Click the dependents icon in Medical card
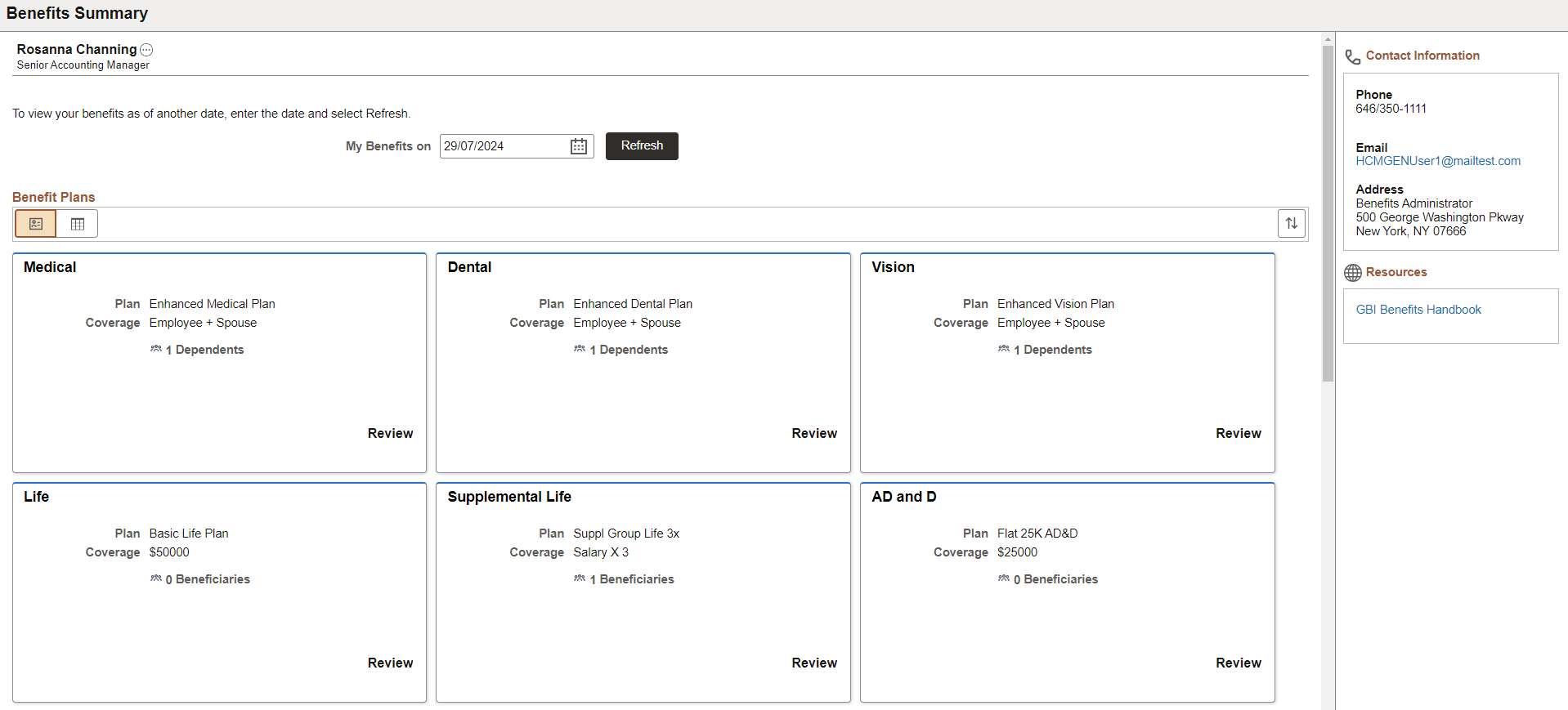The image size is (1568, 710). pos(155,349)
